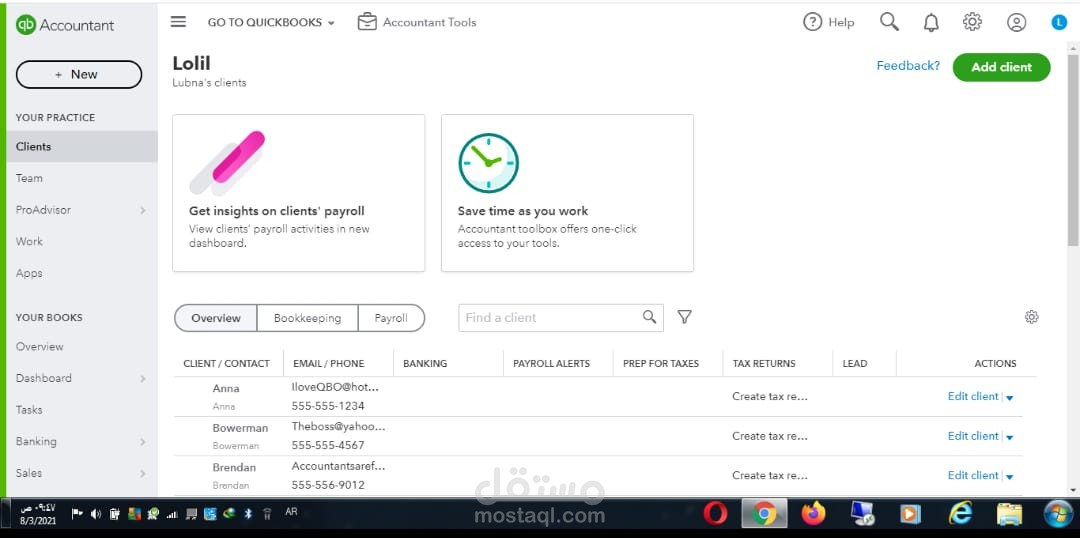Select the Overview client view tab
Viewport: 1080px width, 538px height.
tap(216, 318)
